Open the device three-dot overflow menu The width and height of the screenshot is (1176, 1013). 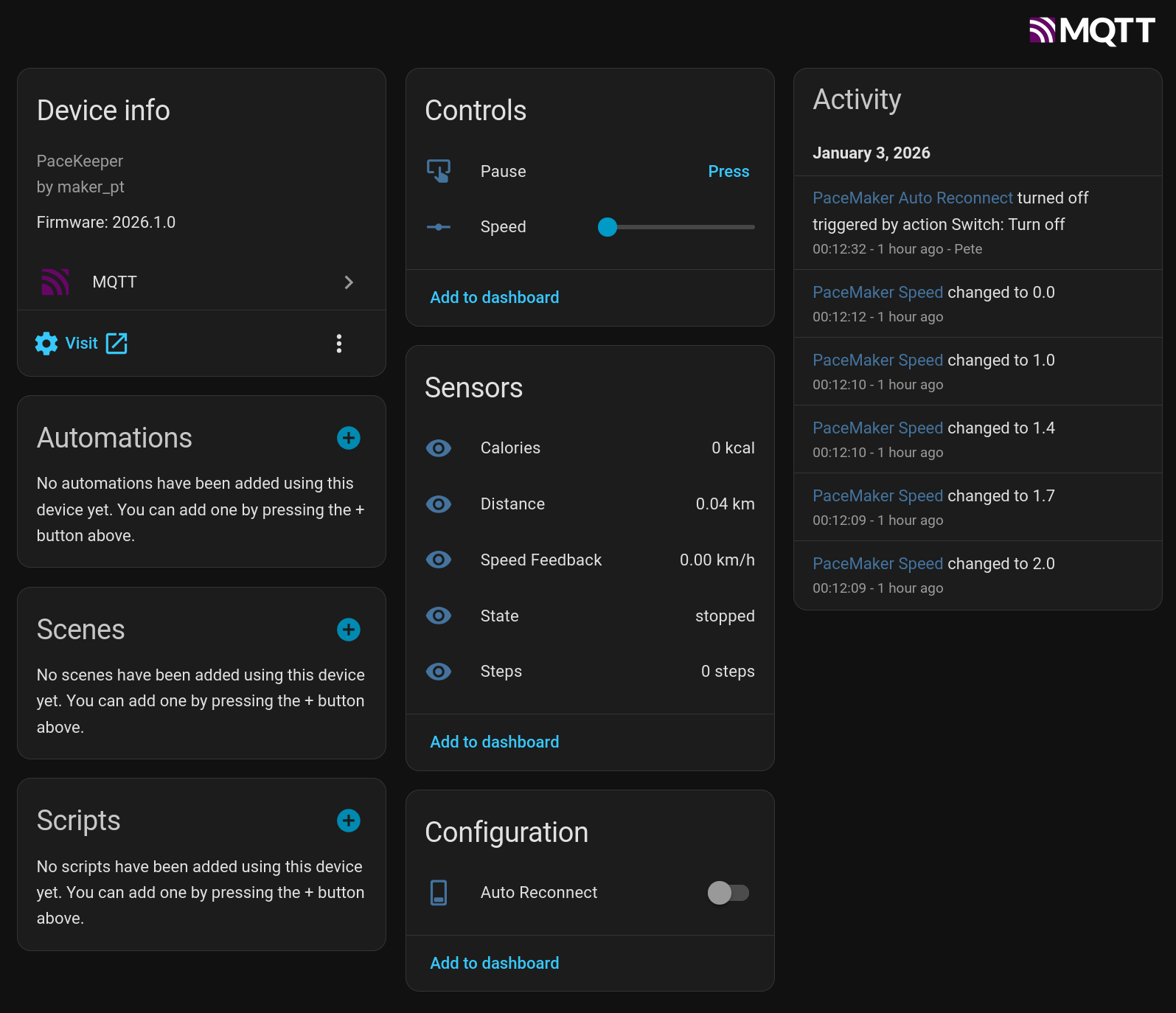(339, 344)
